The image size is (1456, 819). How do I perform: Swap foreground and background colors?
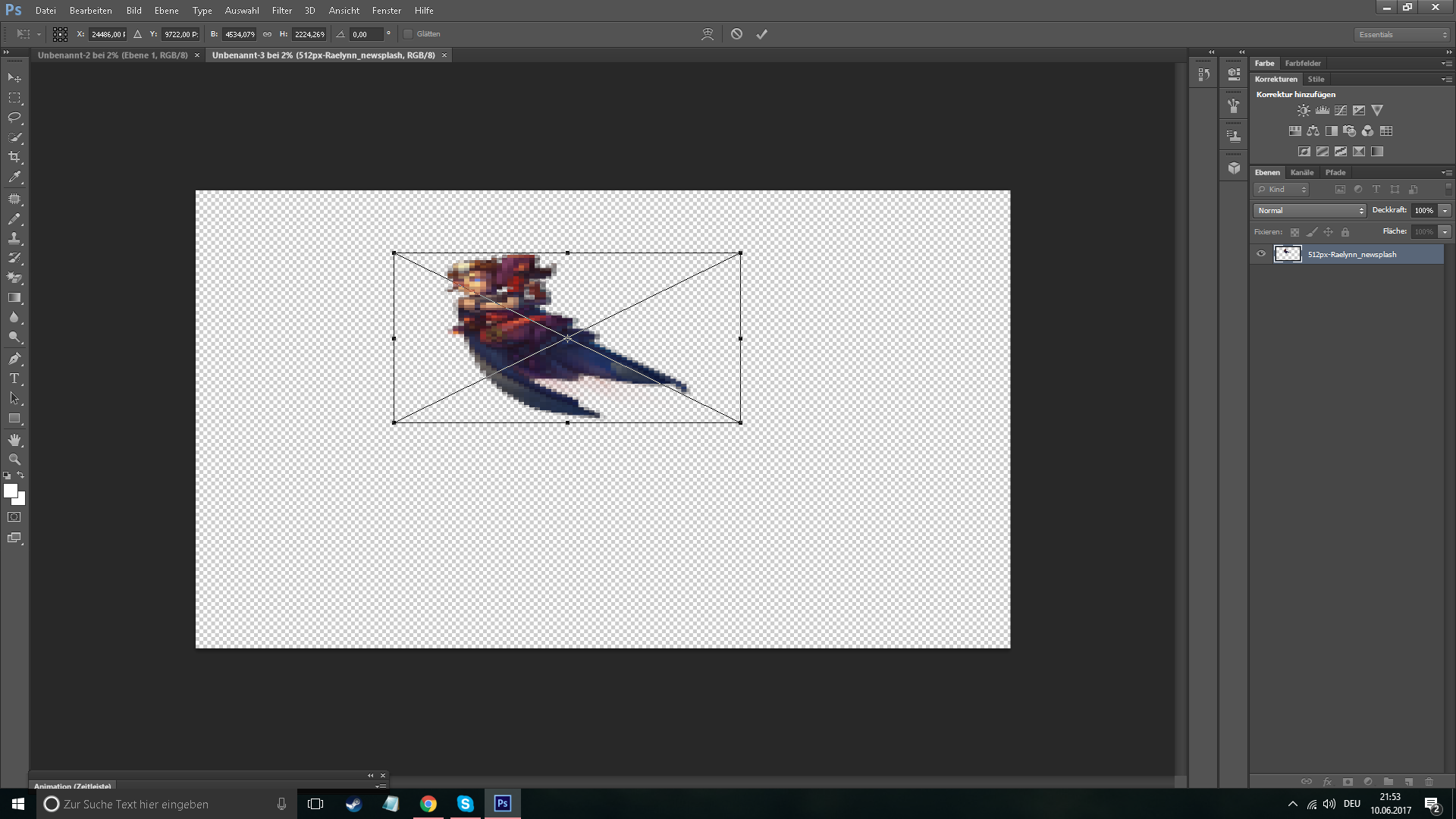(x=21, y=475)
